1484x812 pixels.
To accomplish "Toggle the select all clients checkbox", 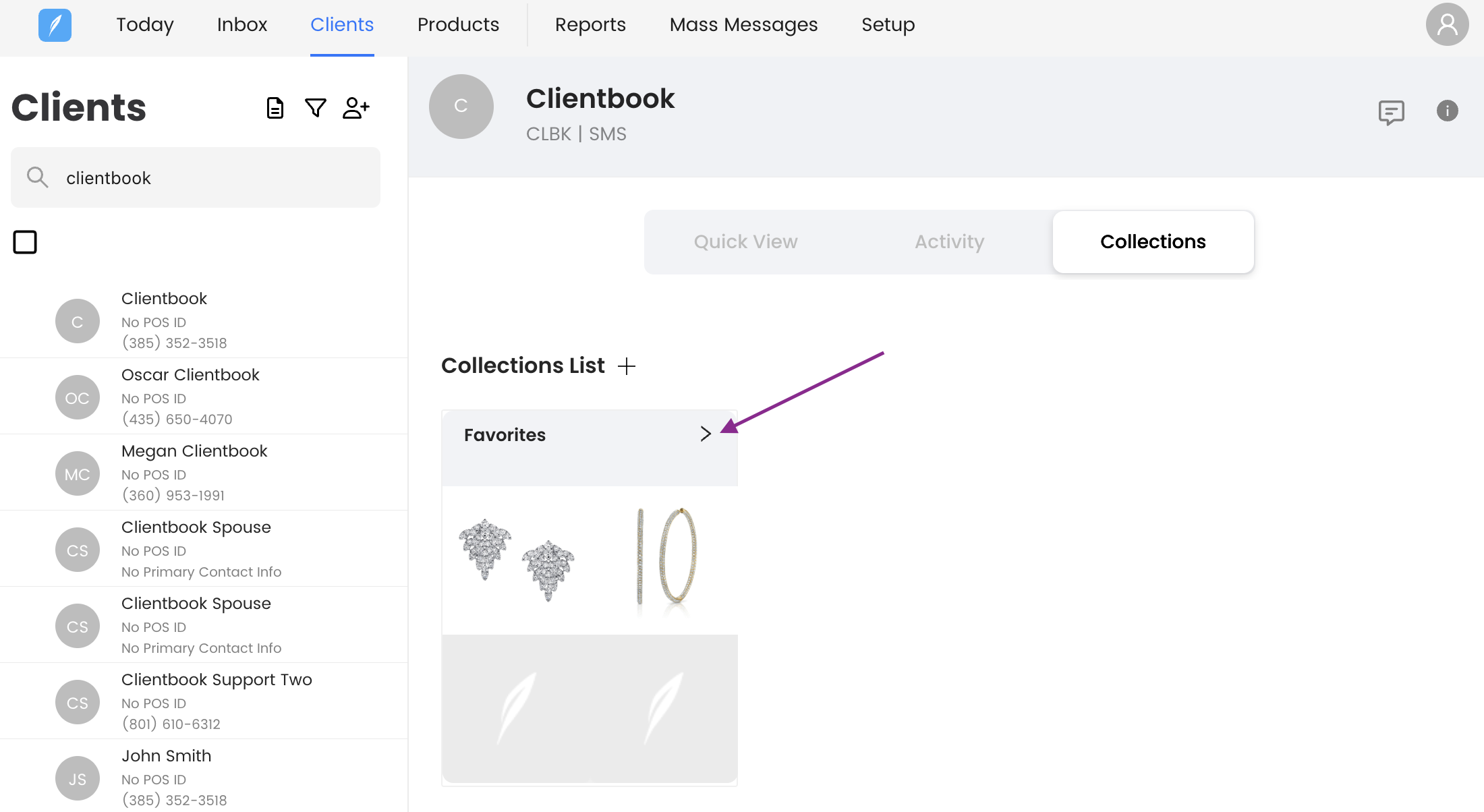I will (x=25, y=242).
